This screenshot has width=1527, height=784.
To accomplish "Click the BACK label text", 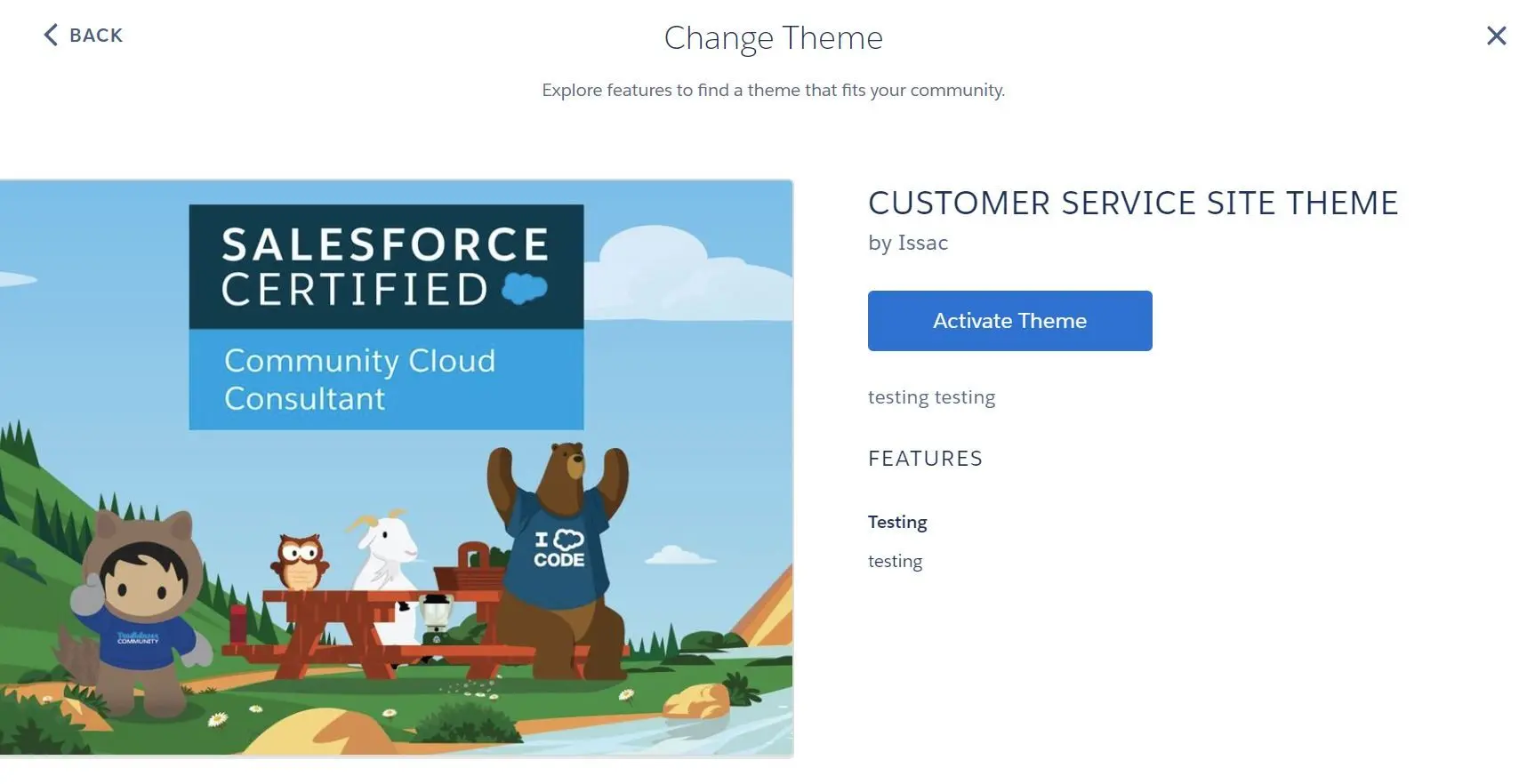I will point(96,36).
